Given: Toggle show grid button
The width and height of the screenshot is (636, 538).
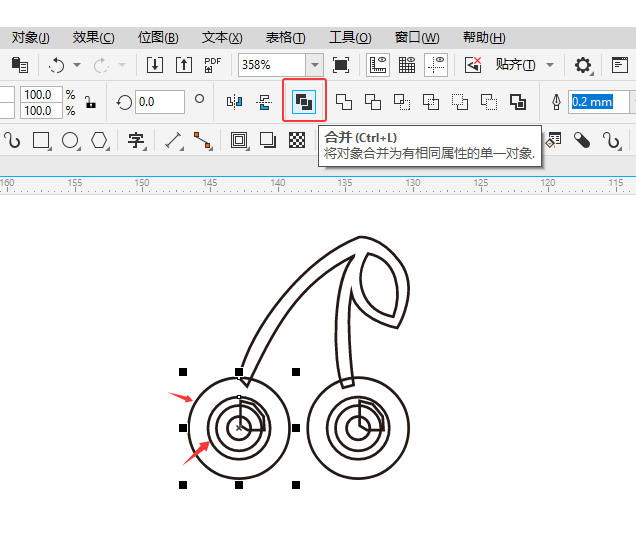Looking at the screenshot, I should 407,65.
